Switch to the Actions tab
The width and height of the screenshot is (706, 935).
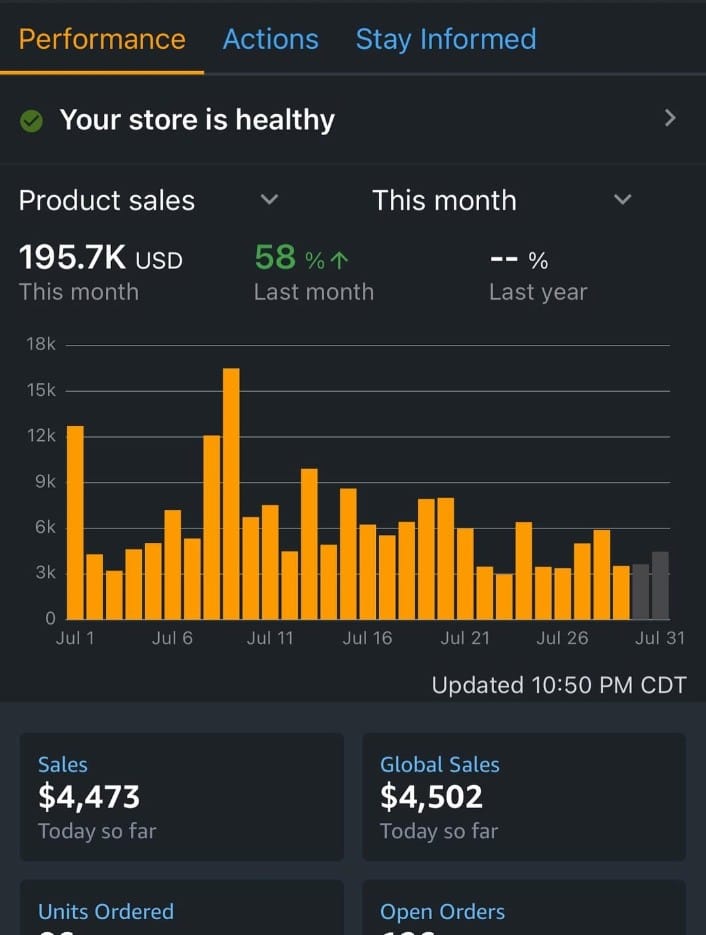coord(270,39)
